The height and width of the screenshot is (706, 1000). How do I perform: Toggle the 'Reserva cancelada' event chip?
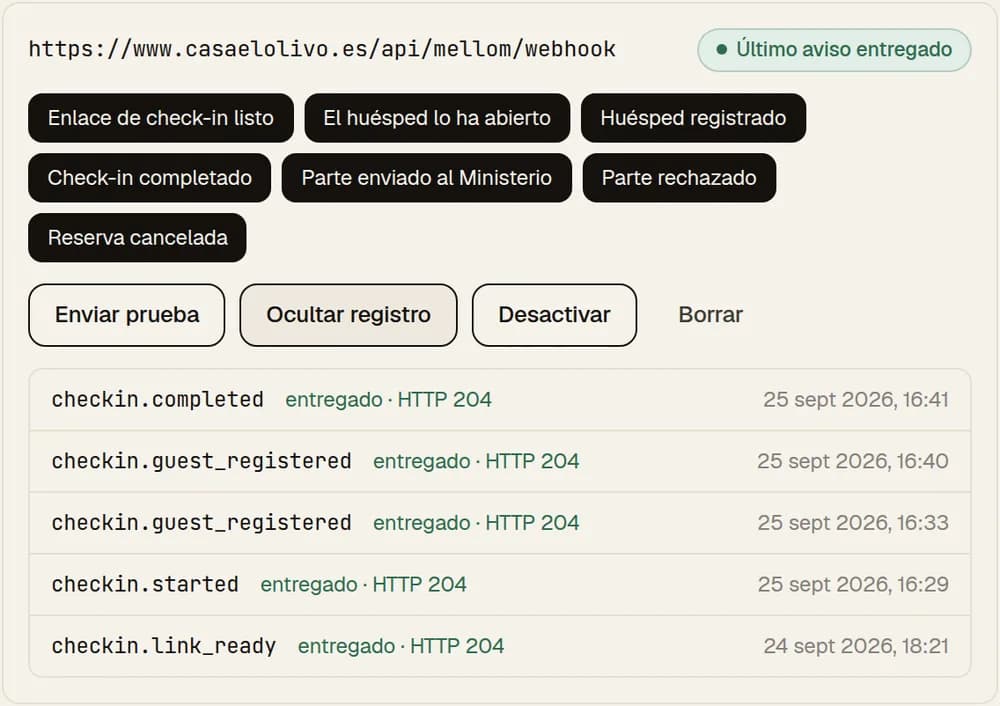click(137, 238)
